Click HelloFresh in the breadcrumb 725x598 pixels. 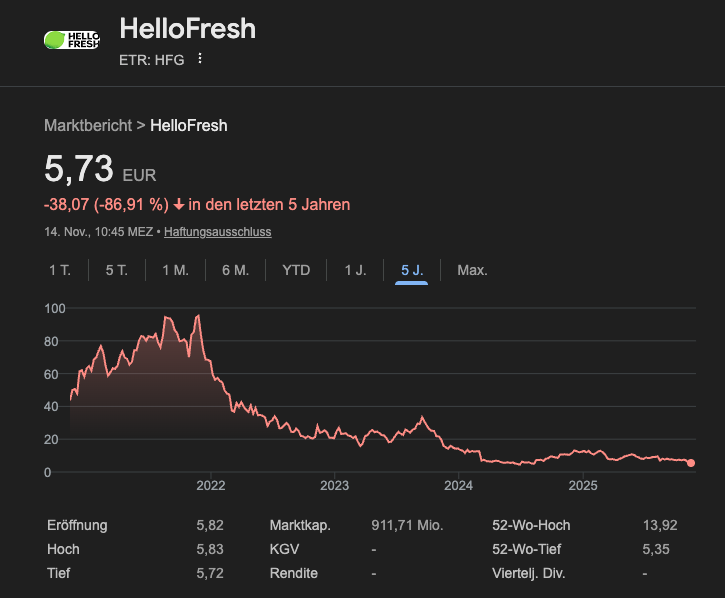point(189,125)
